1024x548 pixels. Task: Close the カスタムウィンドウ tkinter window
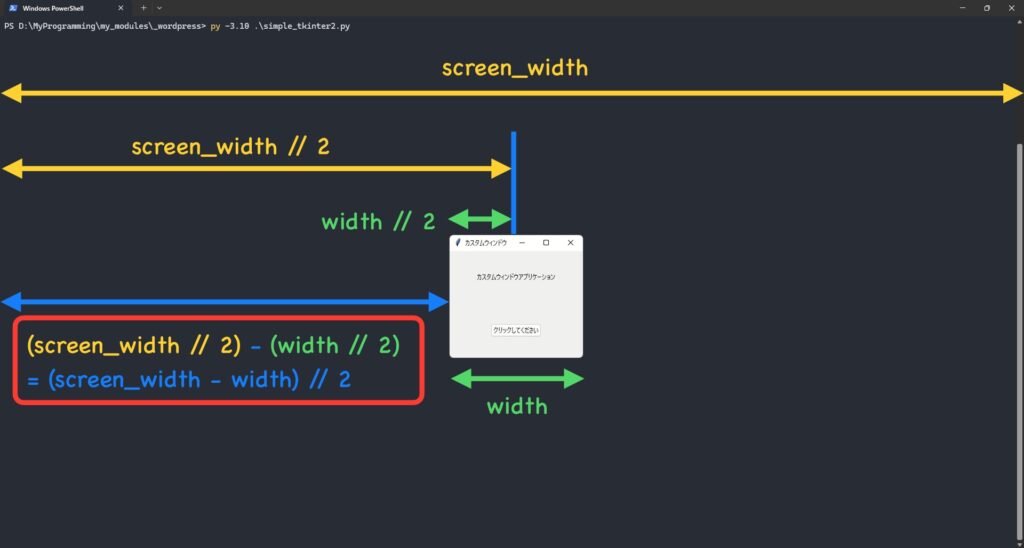(570, 243)
